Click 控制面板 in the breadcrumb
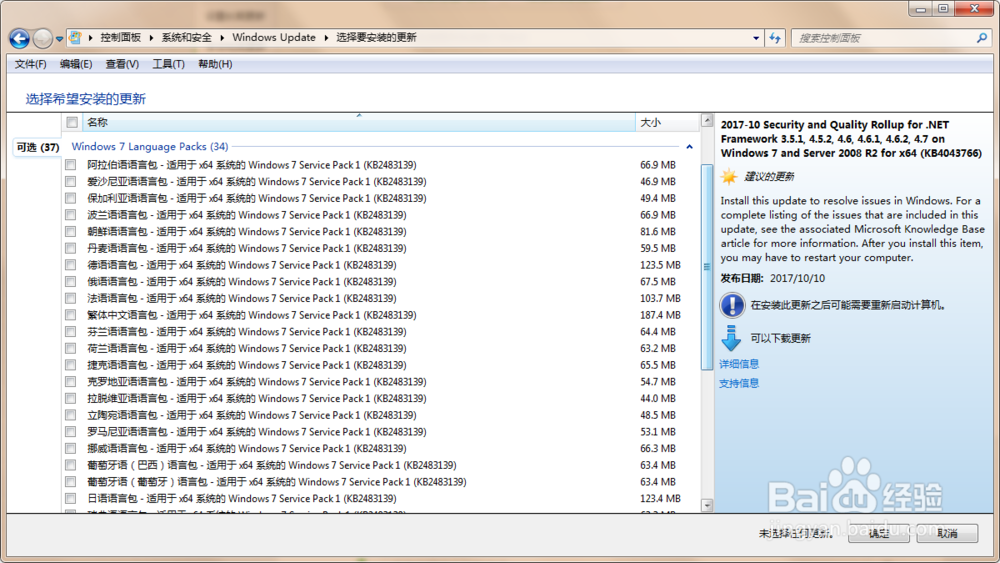Viewport: 1000px width, 563px height. point(121,38)
